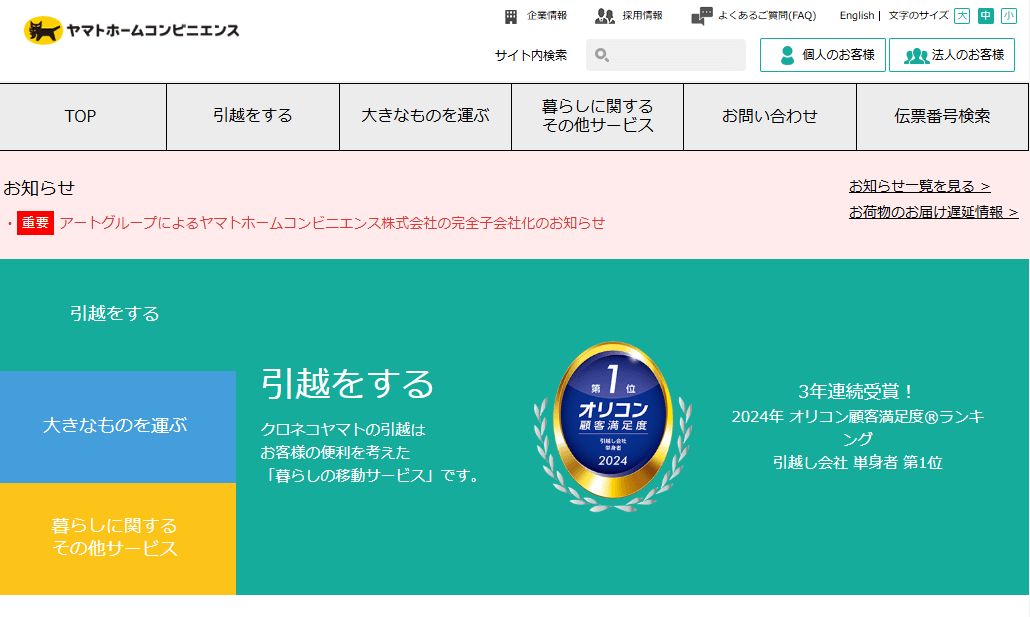The width and height of the screenshot is (1030, 617).
Task: Switch site language to English
Action: point(857,16)
